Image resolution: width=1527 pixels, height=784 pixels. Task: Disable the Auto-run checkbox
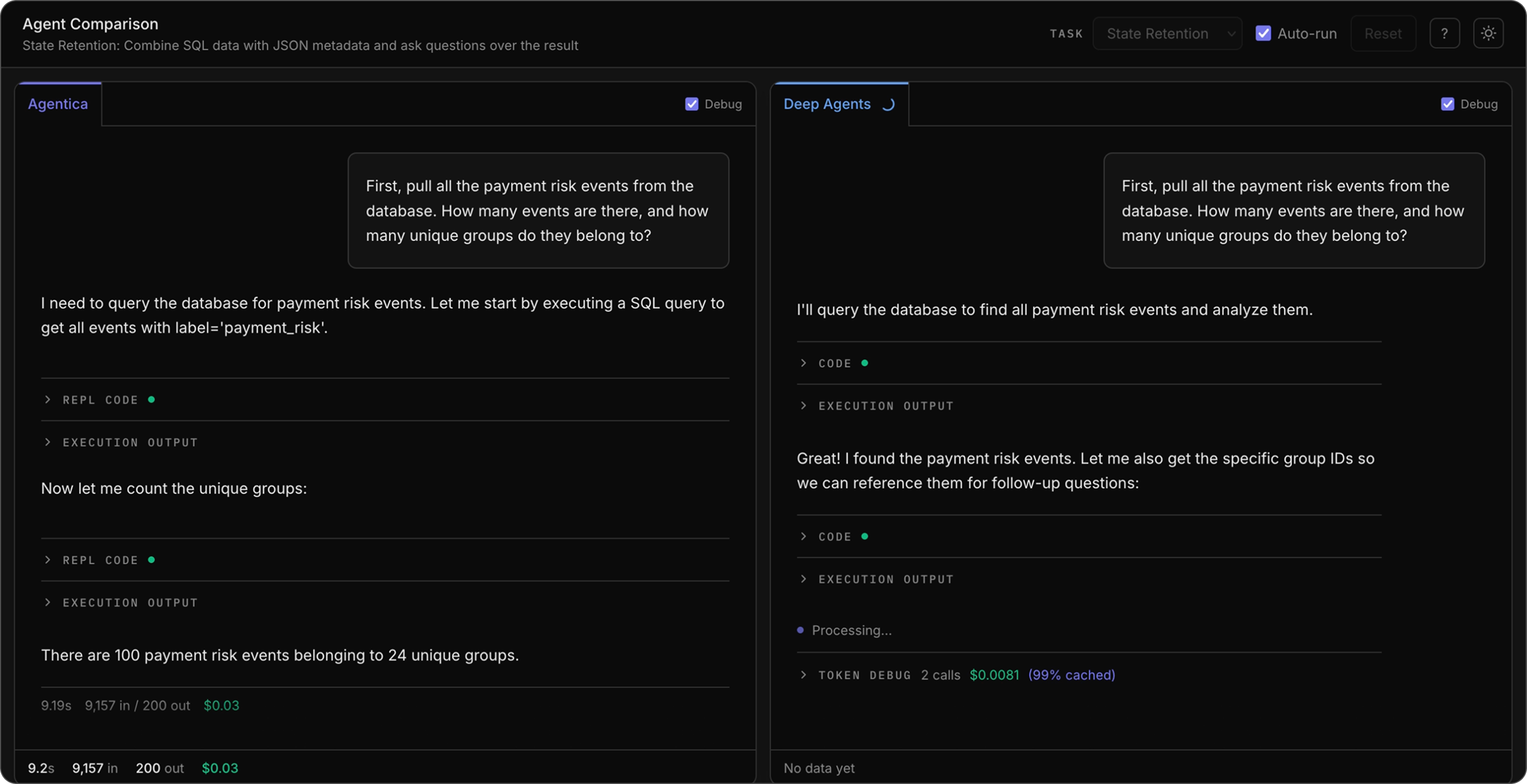pyautogui.click(x=1263, y=34)
